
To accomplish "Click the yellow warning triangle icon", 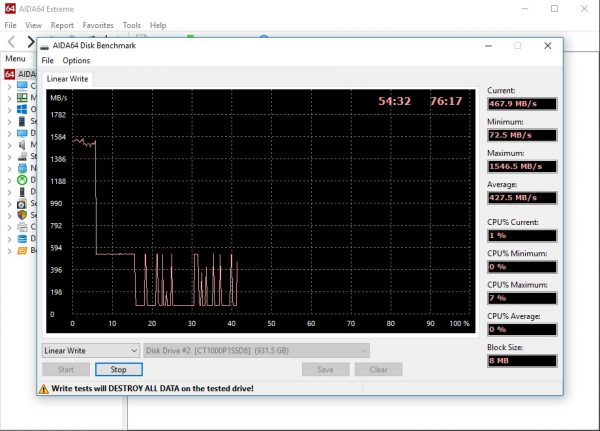I will point(44,389).
